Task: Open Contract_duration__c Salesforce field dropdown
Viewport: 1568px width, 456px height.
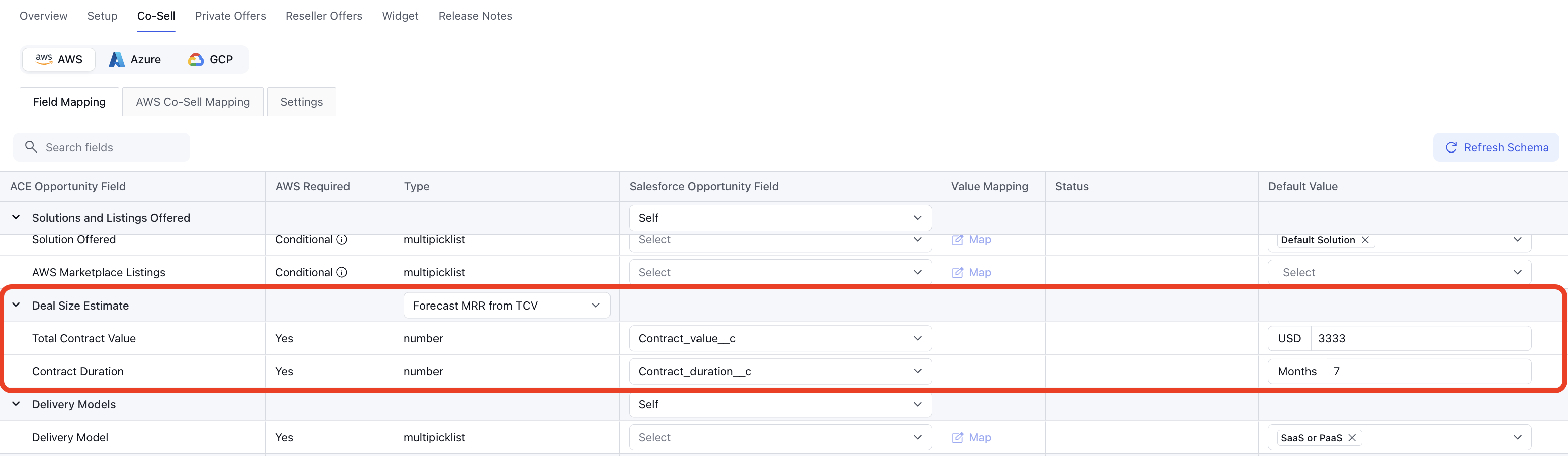Action: tap(780, 371)
